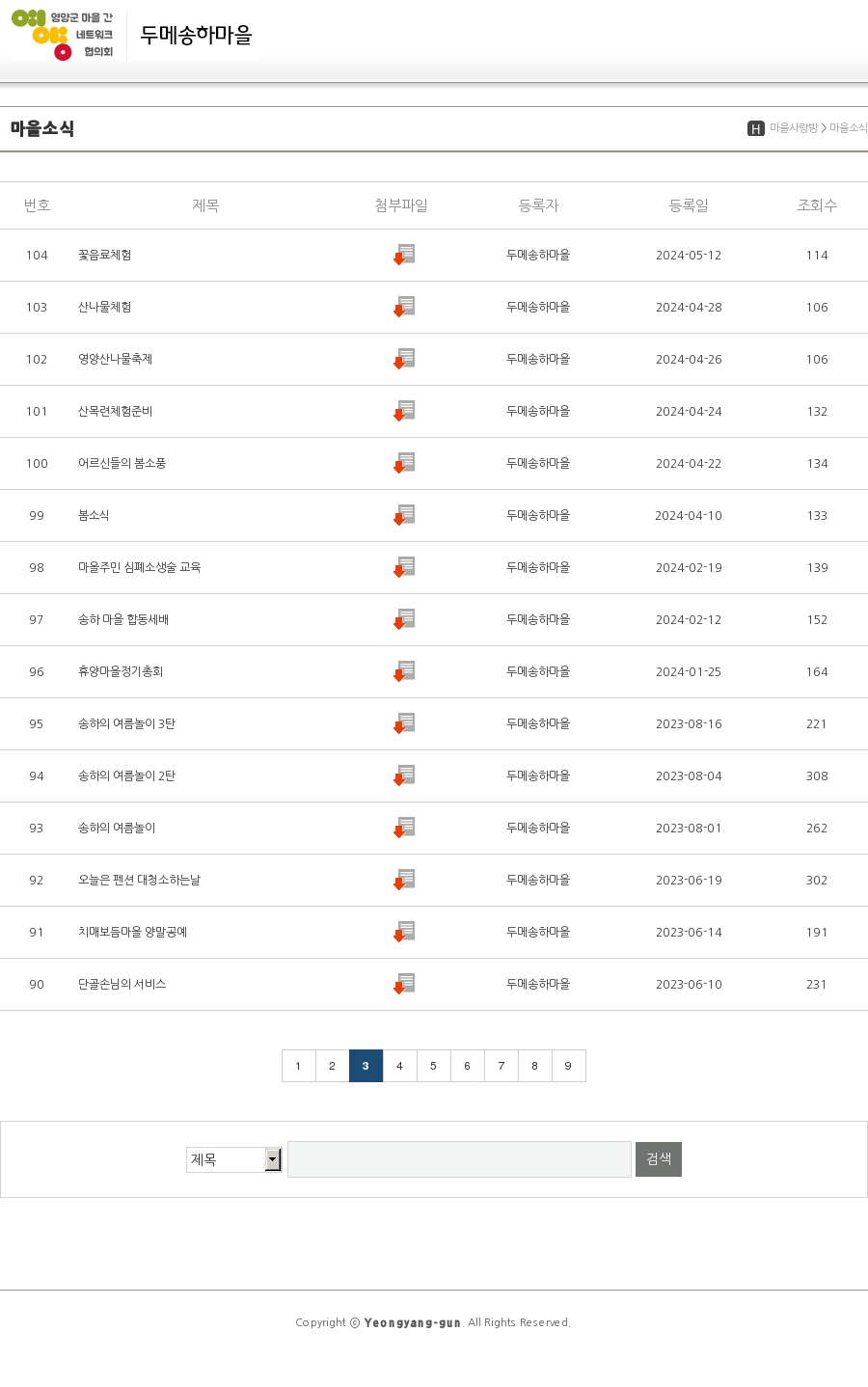868x1387 pixels.
Task: Jump to page 9 in the pagination
Action: coord(568,1066)
